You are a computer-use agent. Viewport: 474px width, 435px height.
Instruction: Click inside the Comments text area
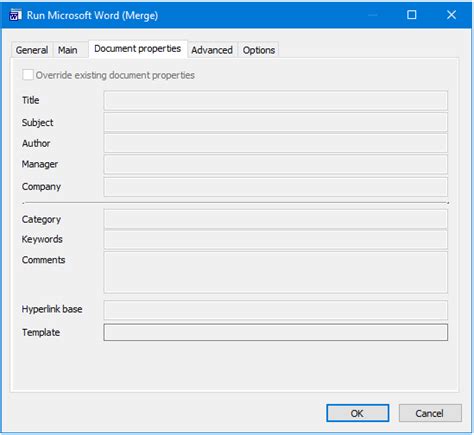(x=275, y=272)
